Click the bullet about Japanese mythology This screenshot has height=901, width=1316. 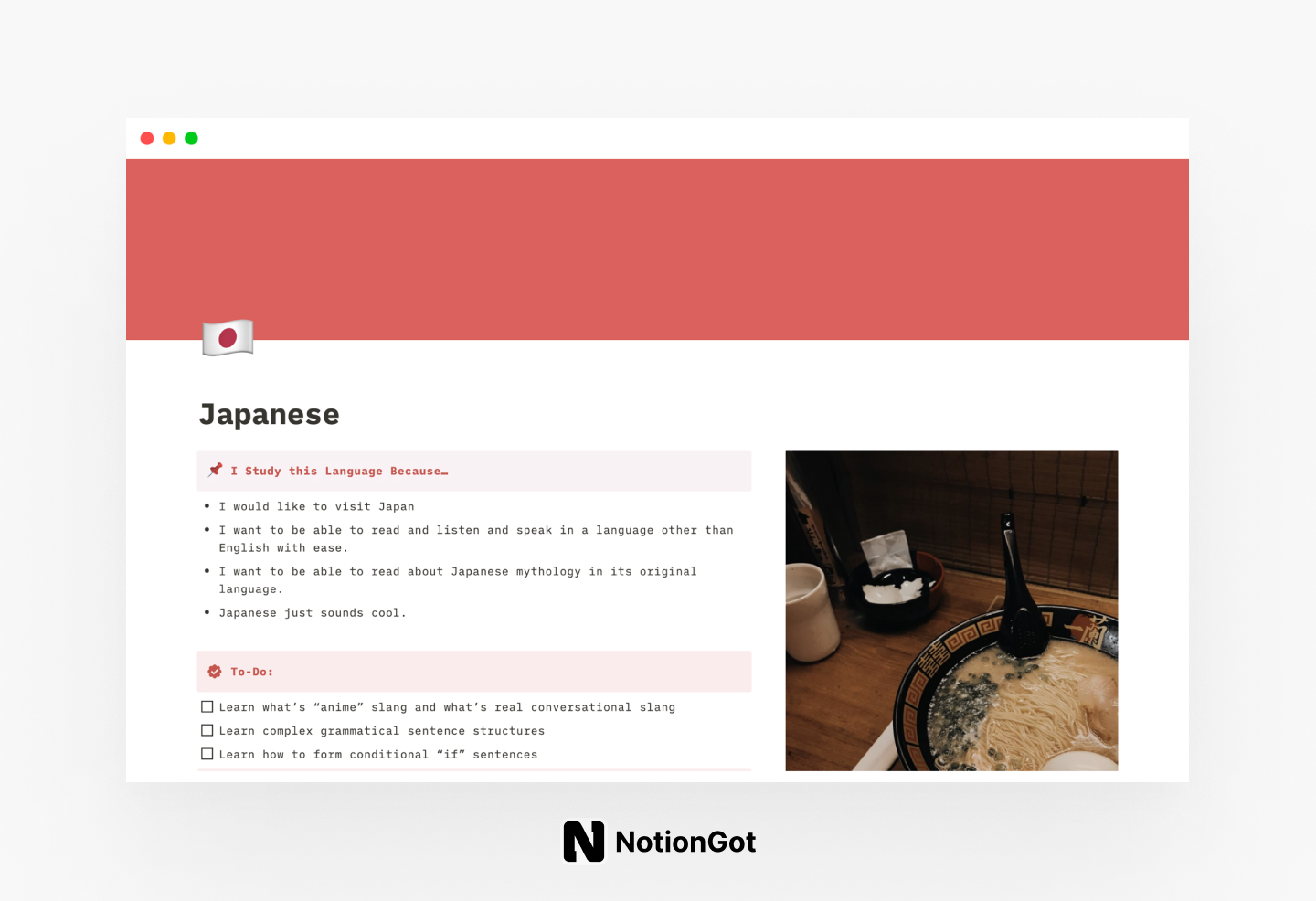457,572
